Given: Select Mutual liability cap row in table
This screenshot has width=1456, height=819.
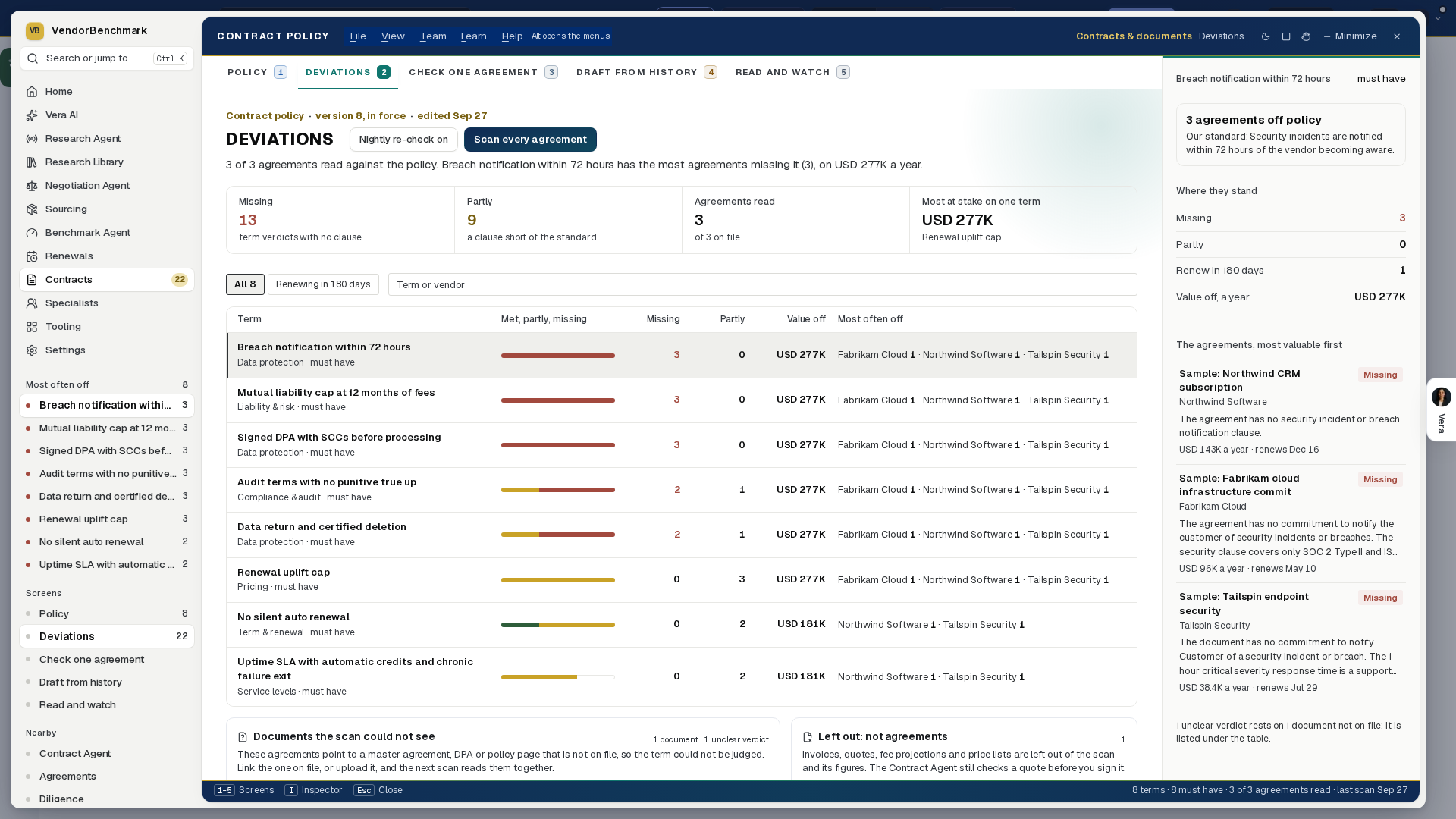Looking at the screenshot, I should point(681,400).
